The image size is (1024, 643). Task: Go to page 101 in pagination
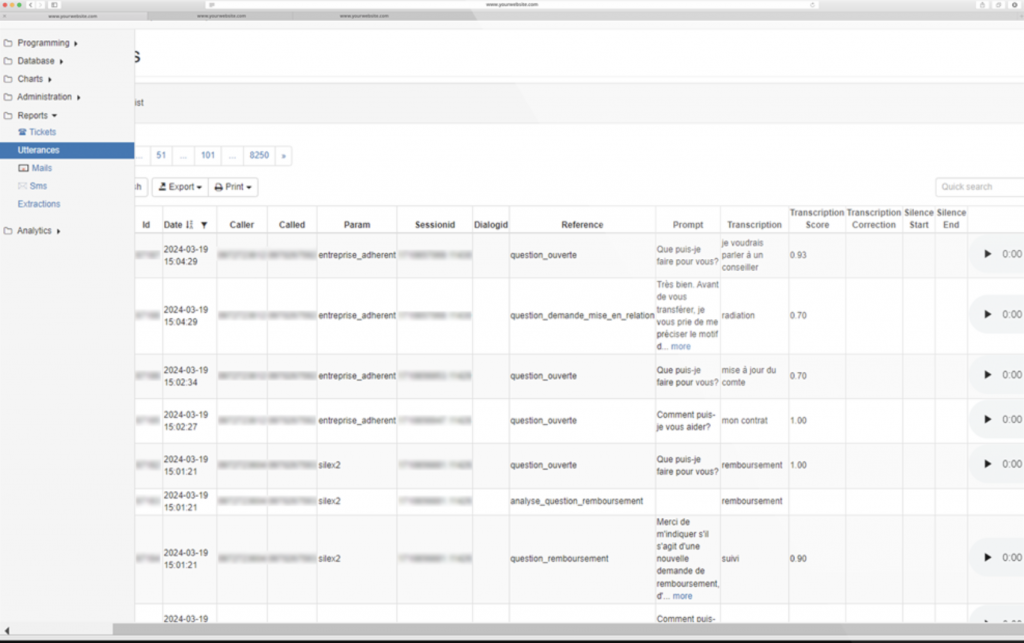[208, 155]
